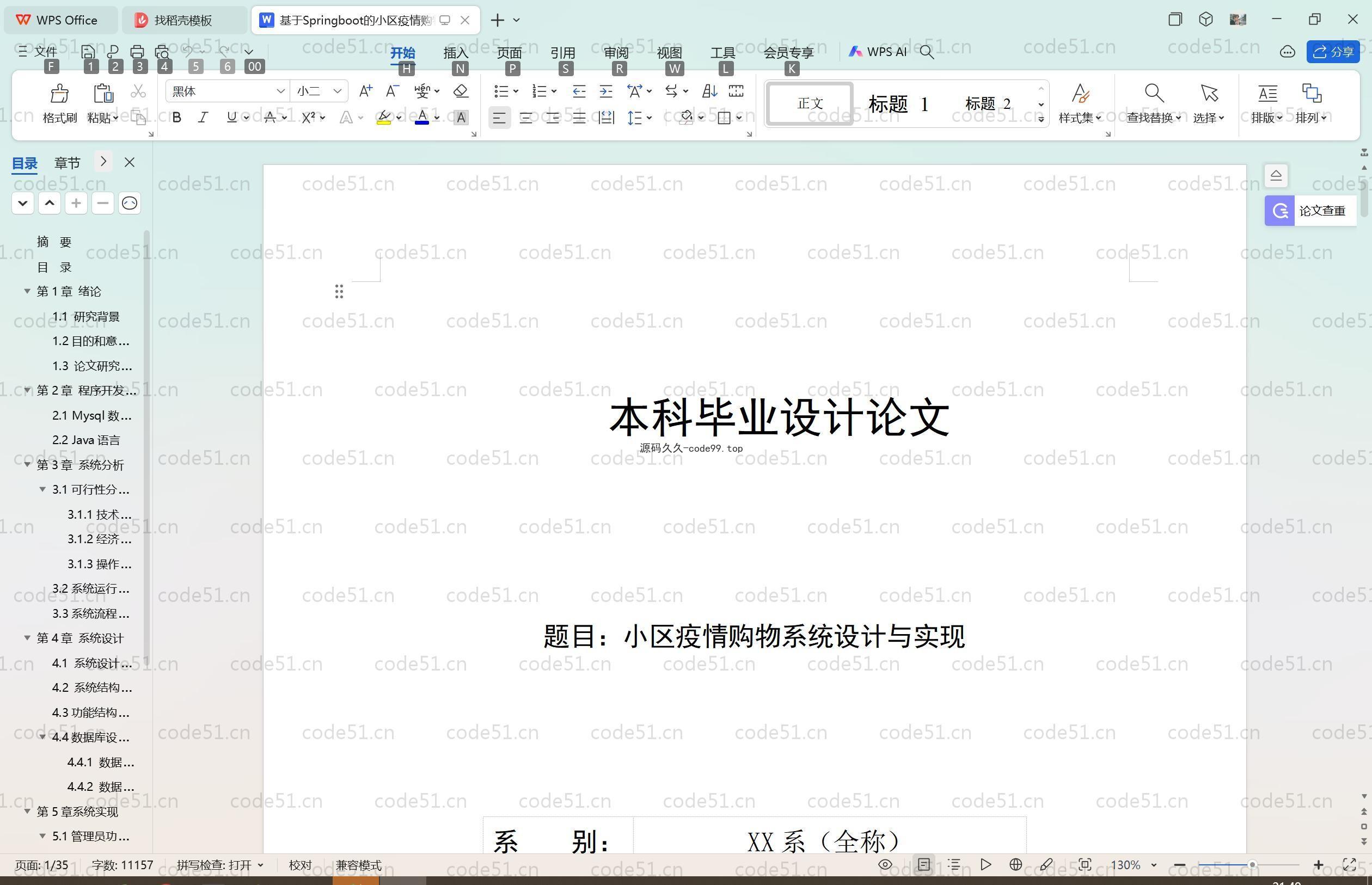
Task: Click the clear formatting eraser icon
Action: [x=461, y=91]
